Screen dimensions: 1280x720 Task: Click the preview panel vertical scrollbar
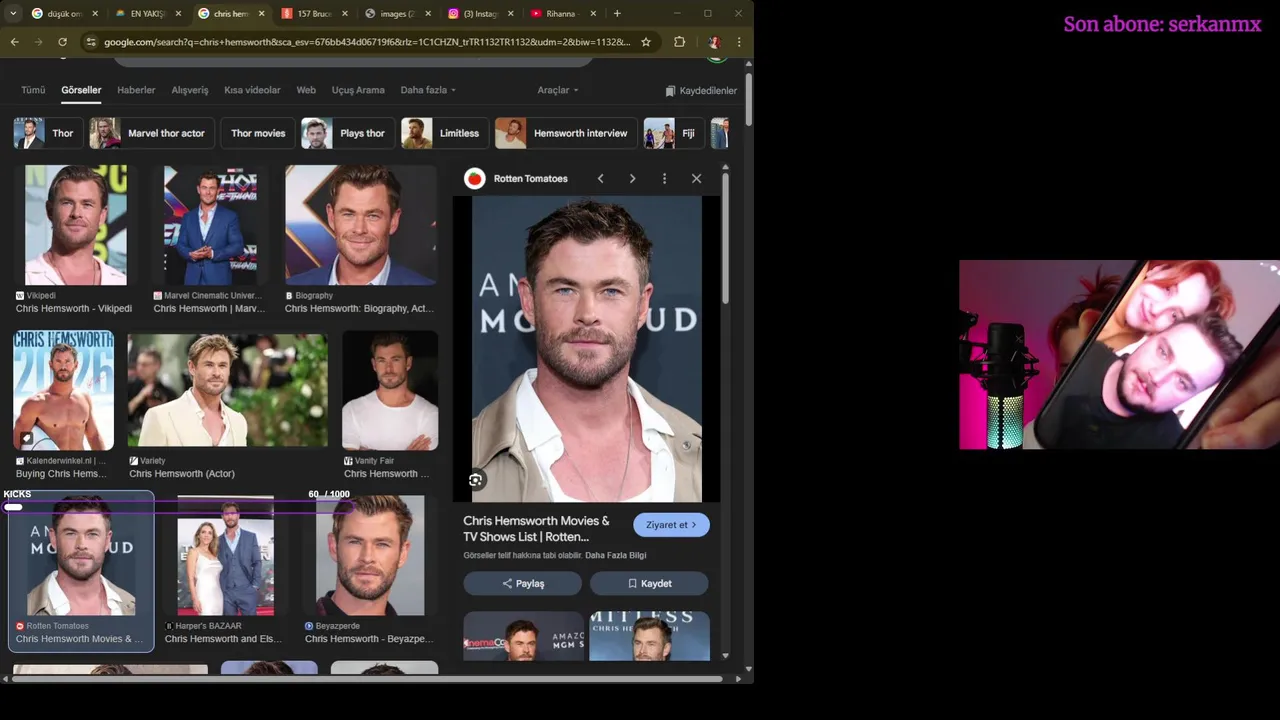pos(725,240)
